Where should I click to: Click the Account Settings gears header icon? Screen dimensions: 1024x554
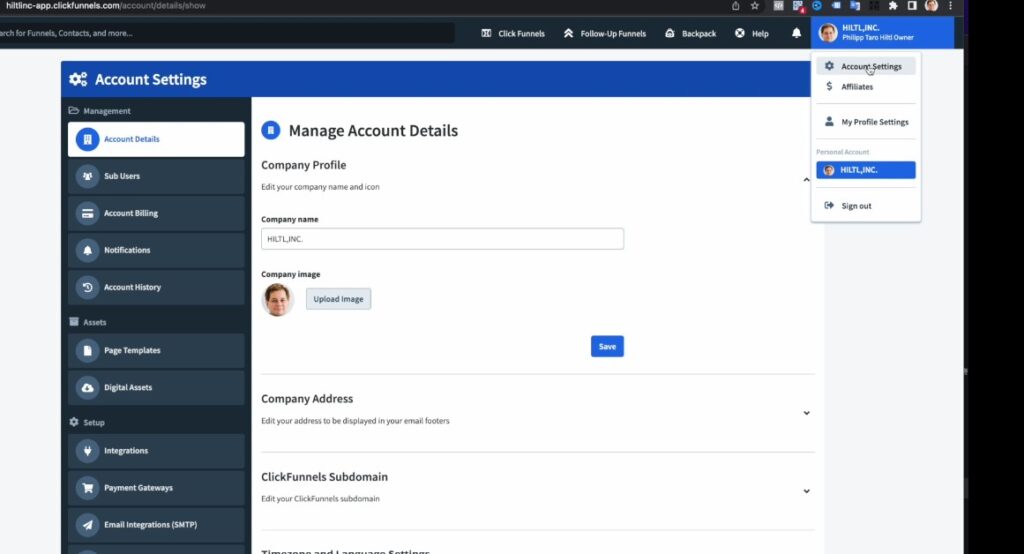tap(78, 79)
